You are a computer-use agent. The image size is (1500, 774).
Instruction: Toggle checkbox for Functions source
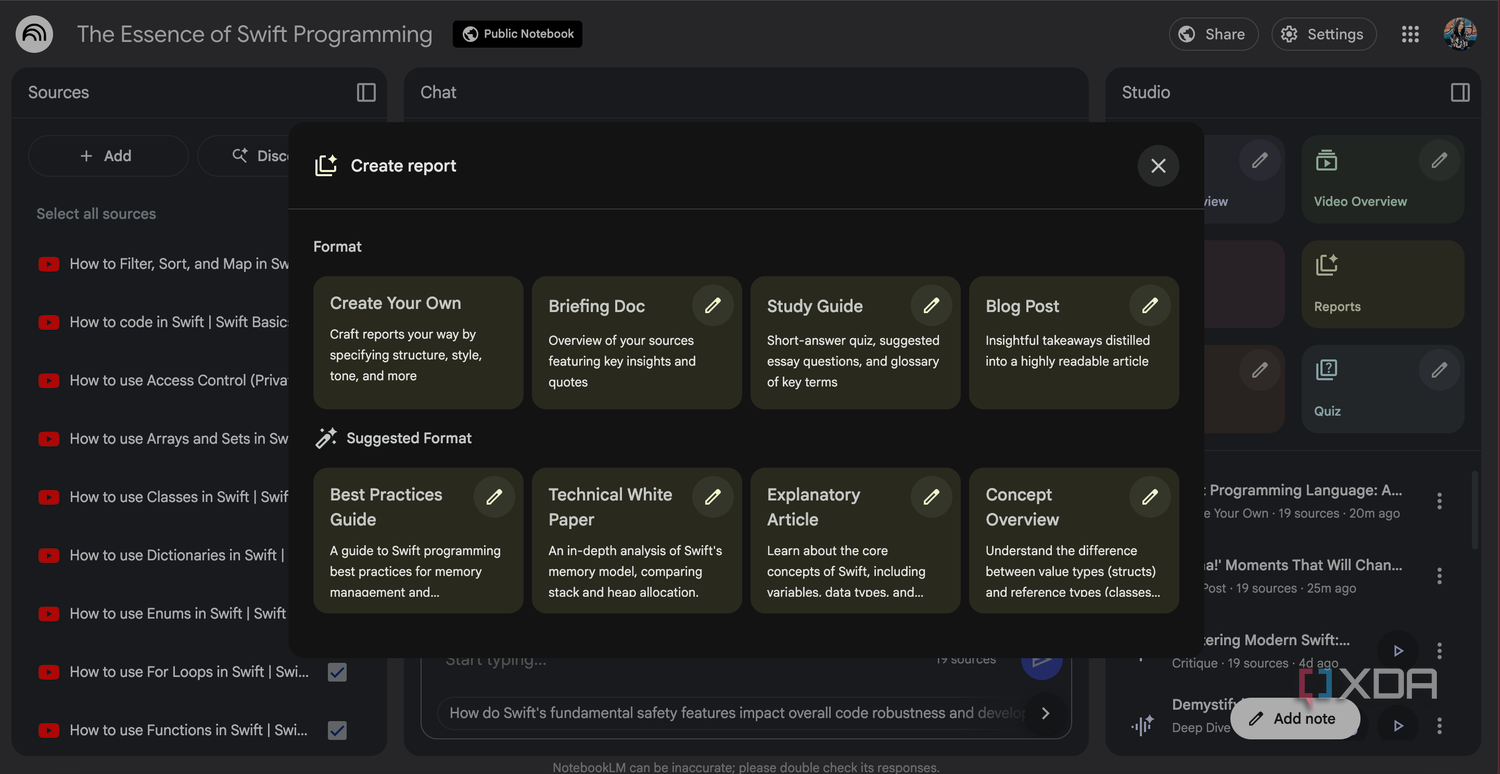click(337, 730)
